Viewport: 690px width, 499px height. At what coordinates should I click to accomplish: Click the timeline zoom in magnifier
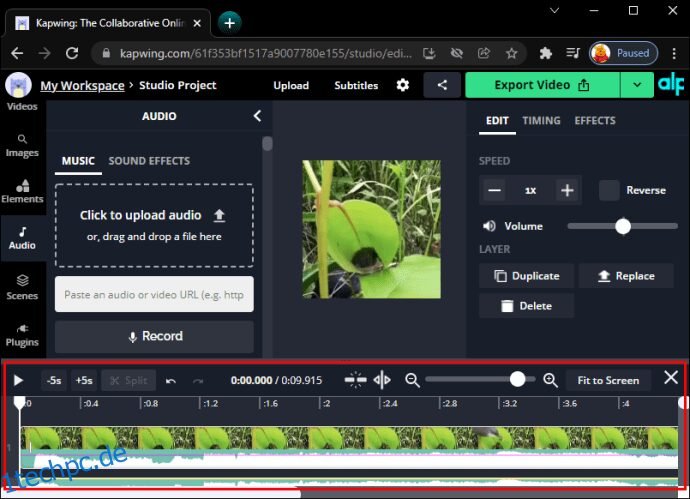point(551,380)
